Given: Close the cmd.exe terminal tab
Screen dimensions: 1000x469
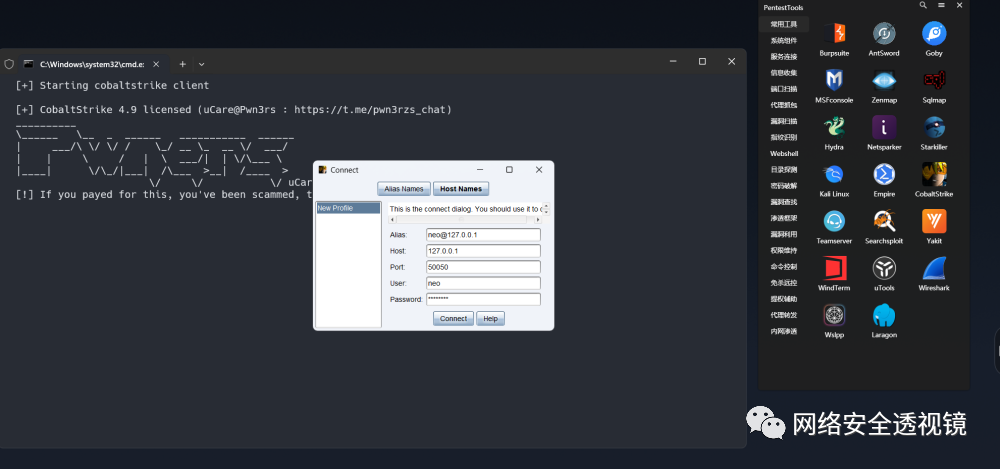Looking at the screenshot, I should (156, 64).
